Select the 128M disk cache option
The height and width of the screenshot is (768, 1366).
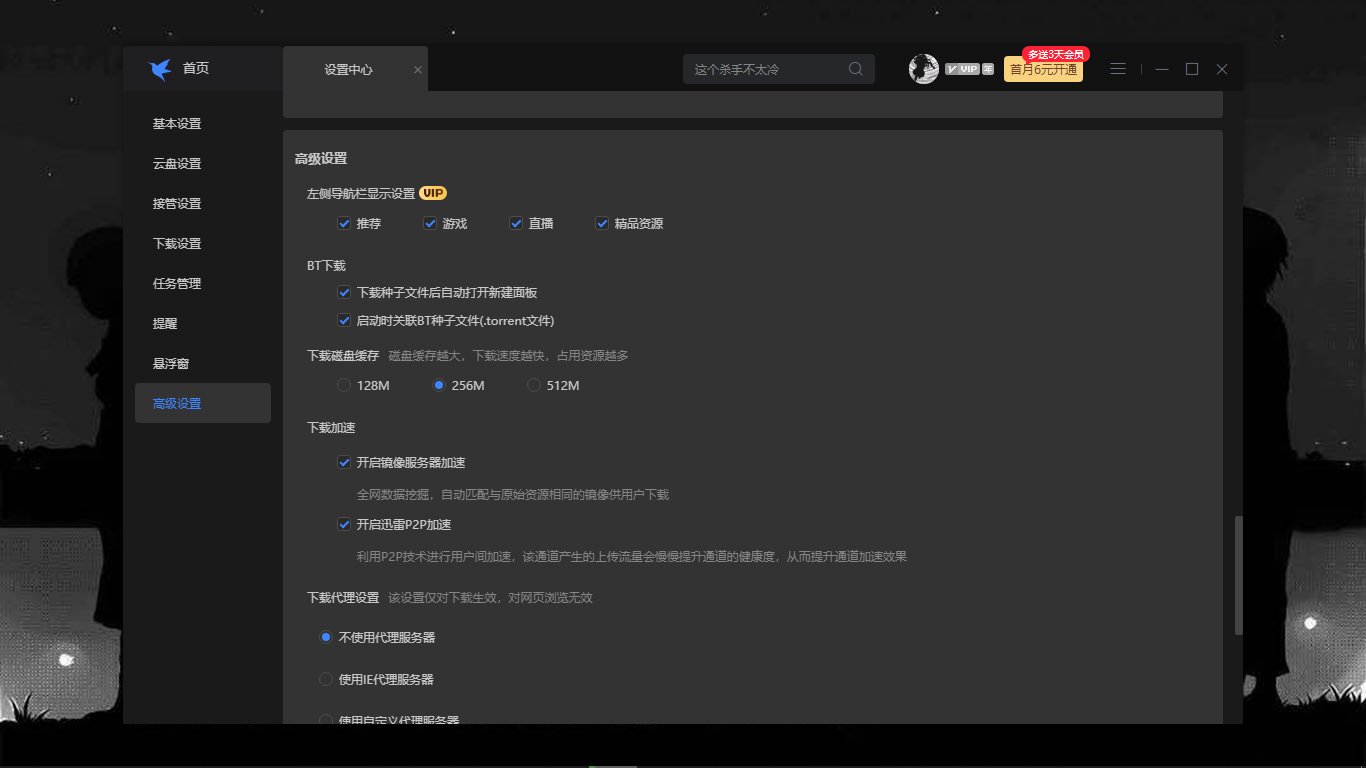[344, 385]
